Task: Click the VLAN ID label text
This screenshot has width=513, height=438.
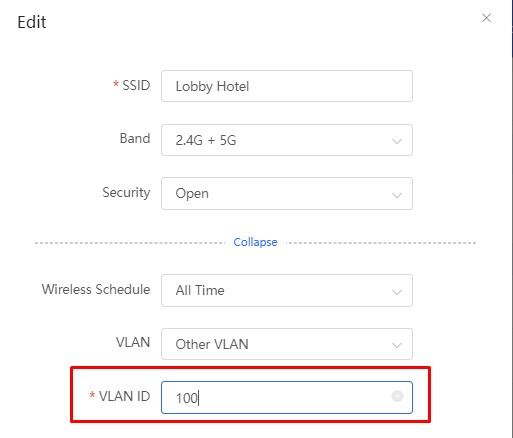Action: point(125,396)
